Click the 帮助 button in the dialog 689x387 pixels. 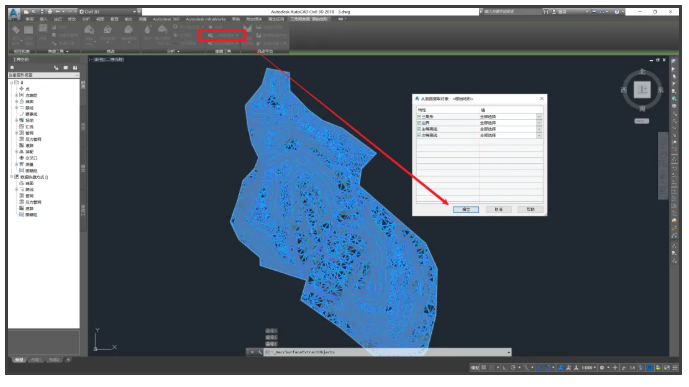click(530, 210)
